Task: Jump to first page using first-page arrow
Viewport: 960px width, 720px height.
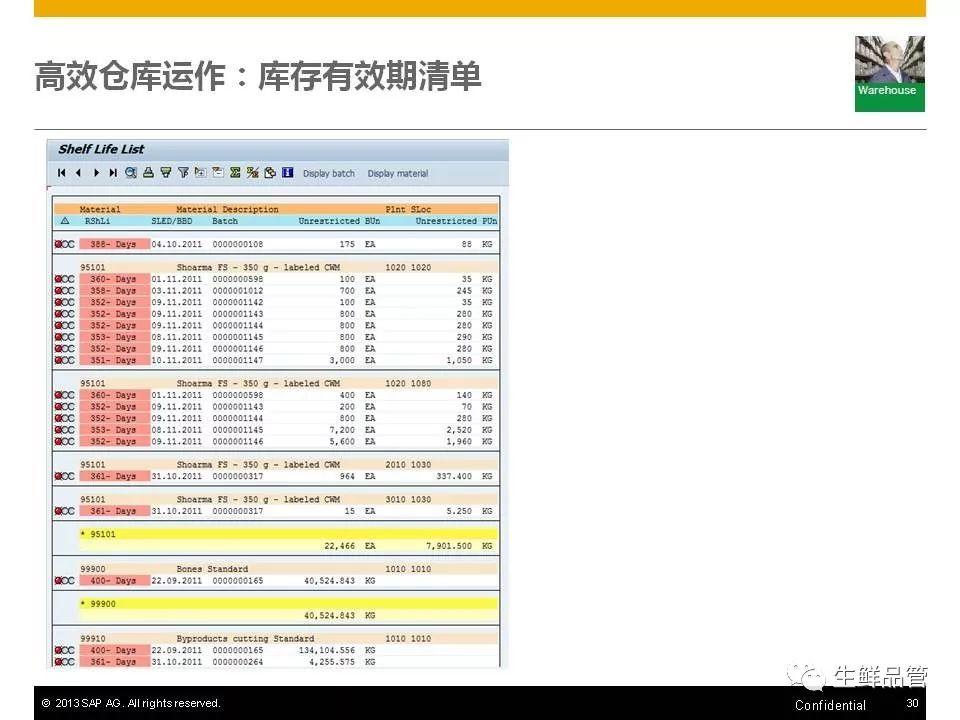Action: pyautogui.click(x=62, y=173)
